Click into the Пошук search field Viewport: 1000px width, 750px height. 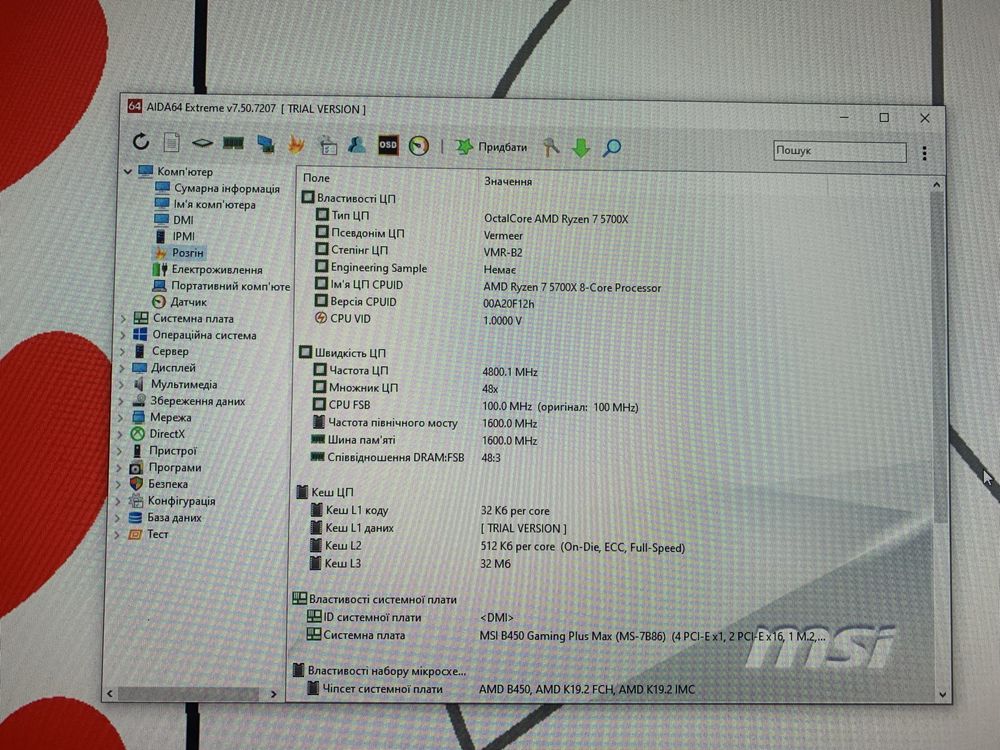839,151
